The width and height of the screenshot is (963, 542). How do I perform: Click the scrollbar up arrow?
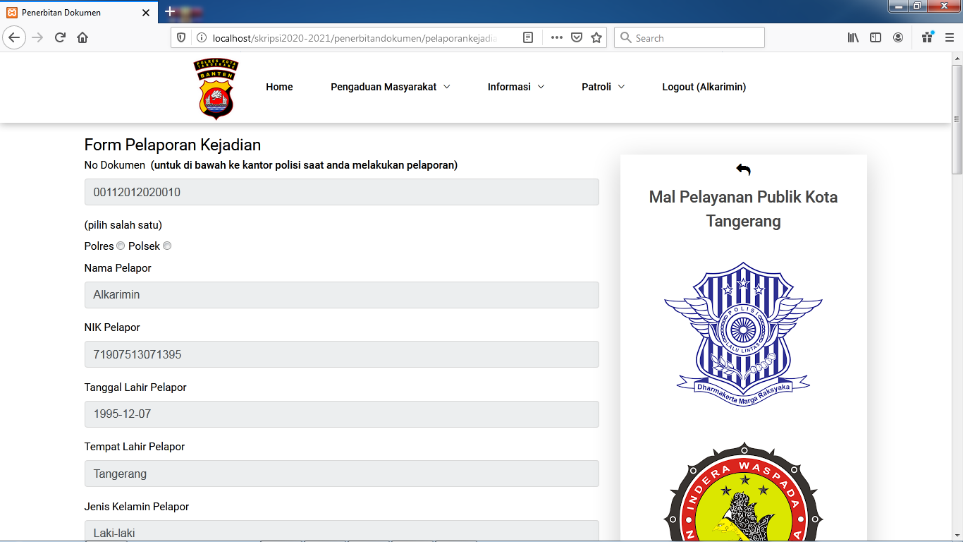click(x=956, y=58)
